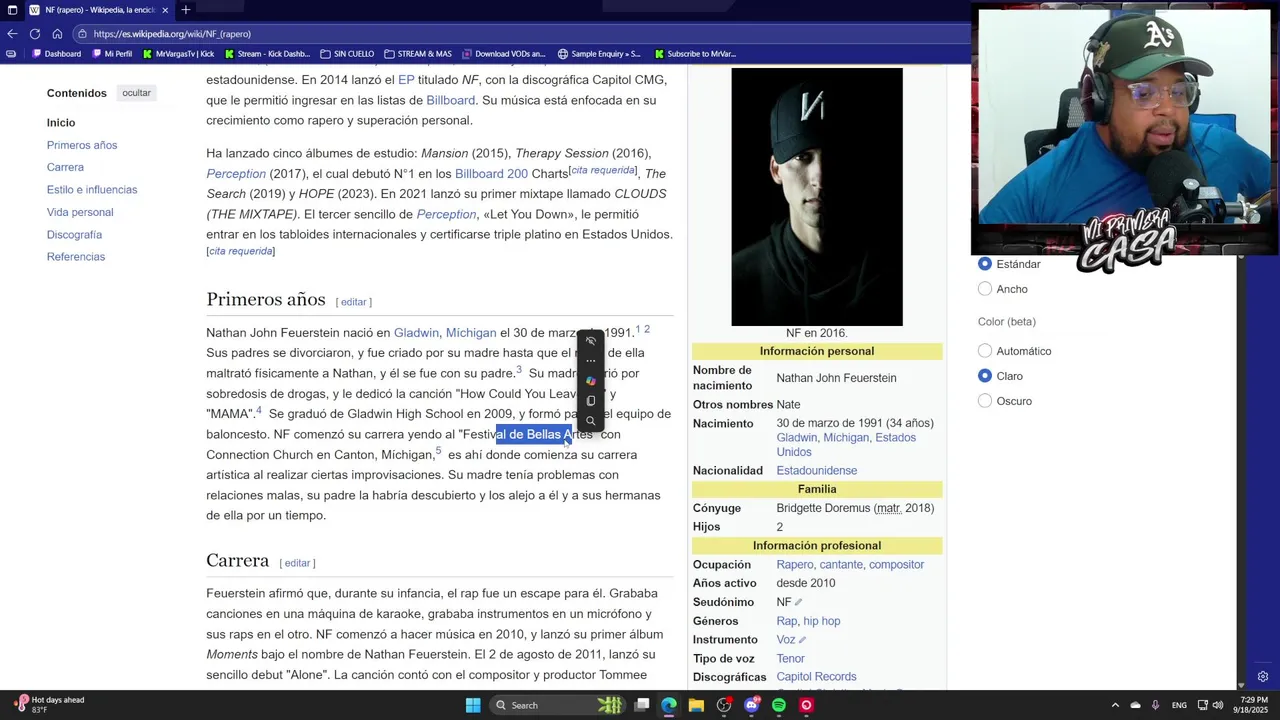Image resolution: width=1280 pixels, height=720 pixels.
Task: Go back to the previous page
Action: click(x=12, y=33)
